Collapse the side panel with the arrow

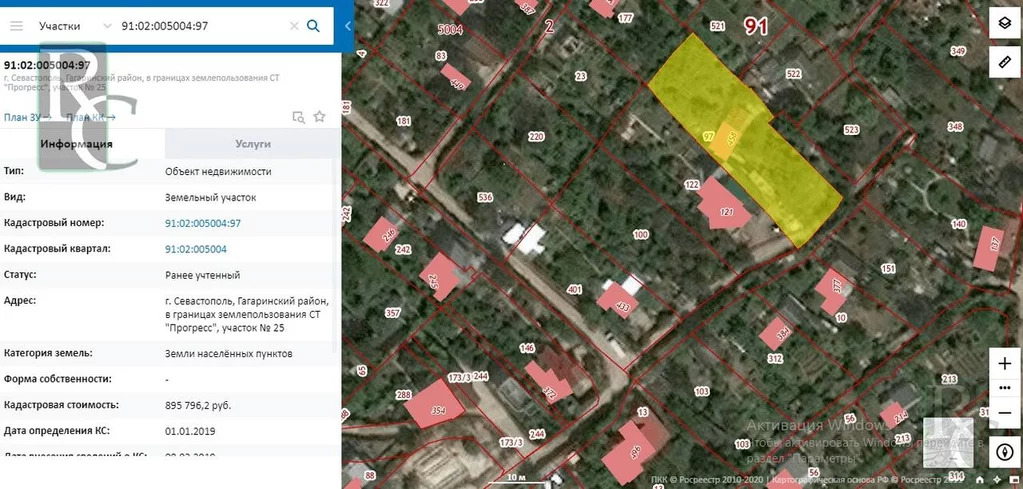(x=348, y=26)
